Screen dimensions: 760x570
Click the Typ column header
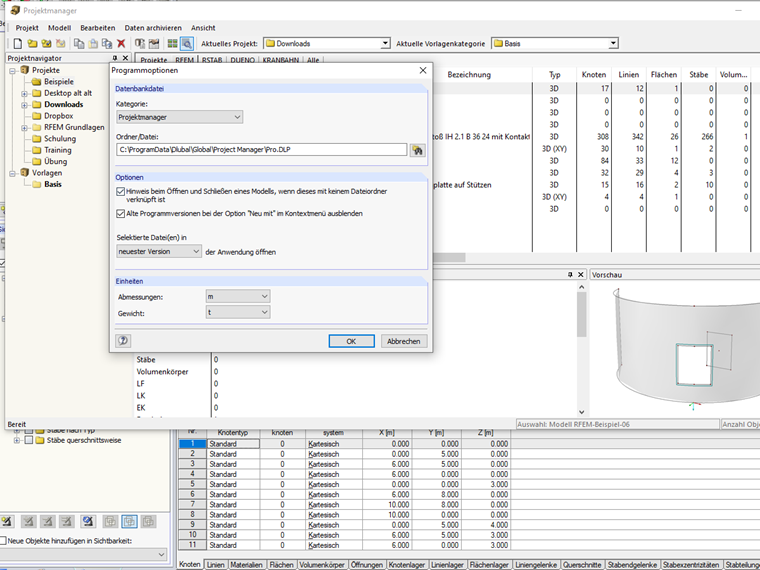pos(554,75)
